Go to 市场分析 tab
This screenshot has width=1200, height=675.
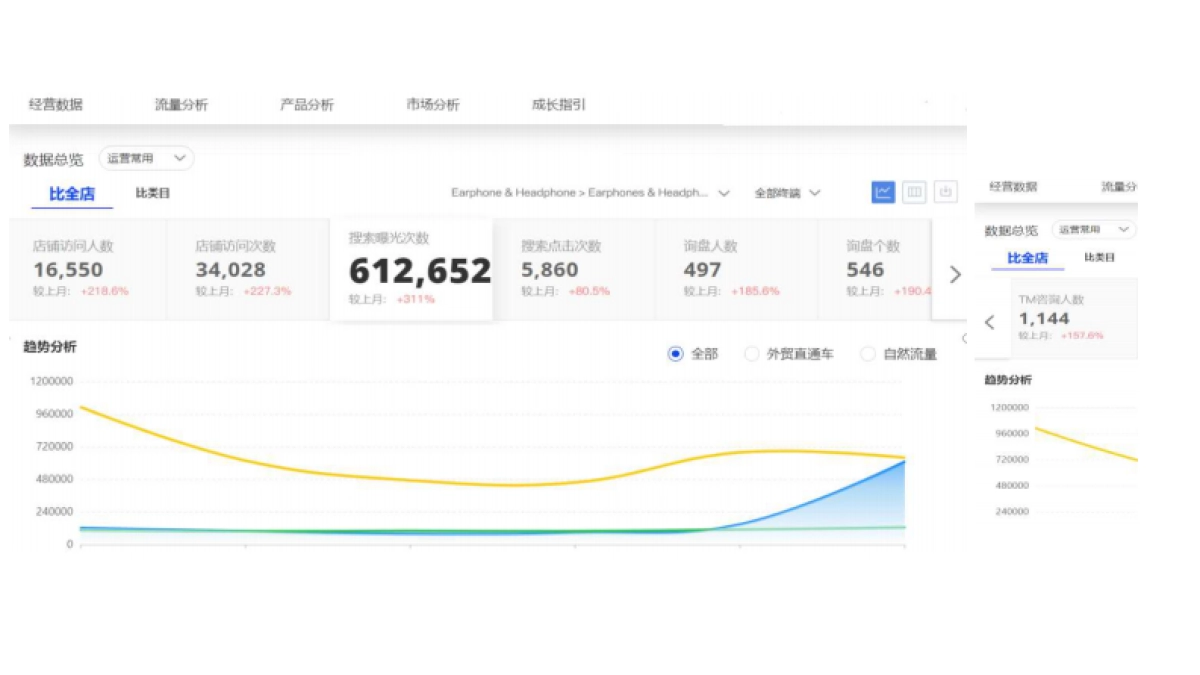coord(433,105)
